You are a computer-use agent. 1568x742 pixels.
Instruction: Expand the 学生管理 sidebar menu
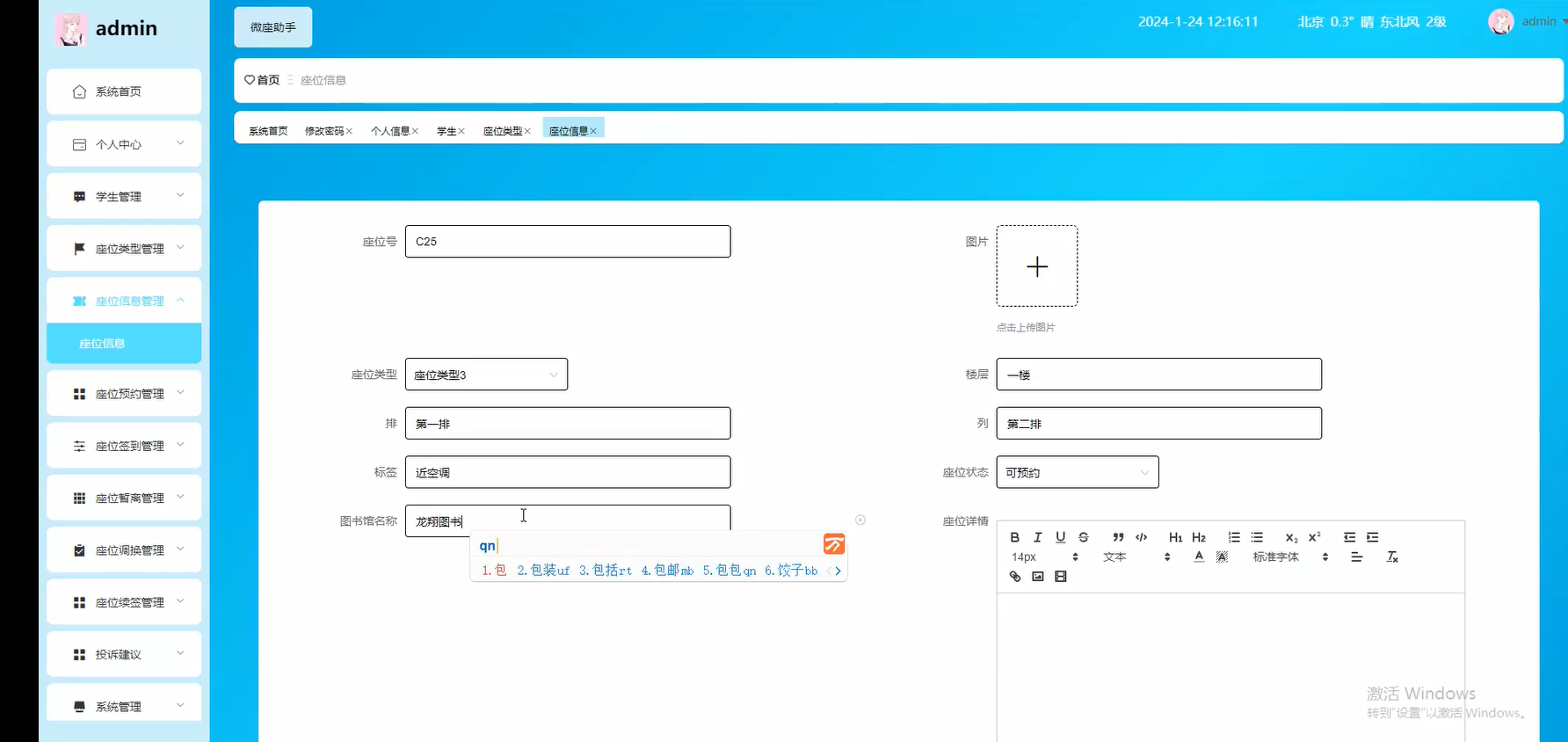pos(124,196)
